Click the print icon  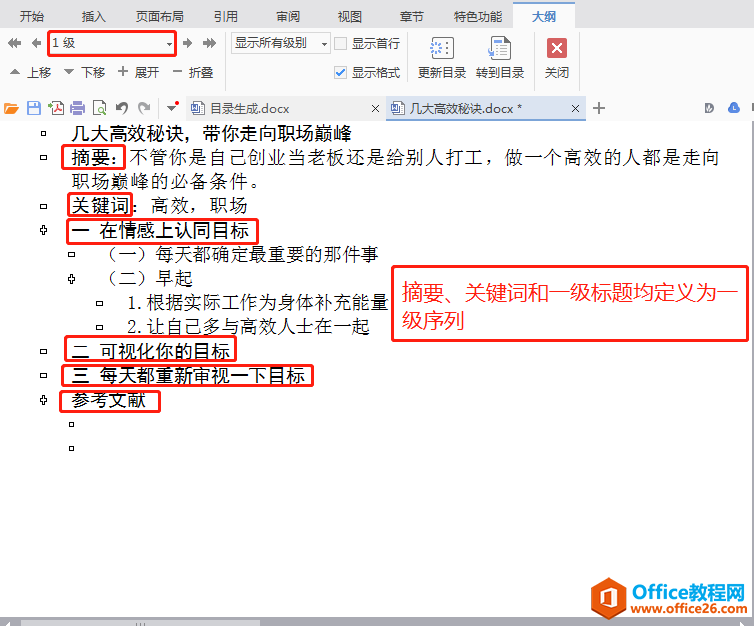(77, 108)
